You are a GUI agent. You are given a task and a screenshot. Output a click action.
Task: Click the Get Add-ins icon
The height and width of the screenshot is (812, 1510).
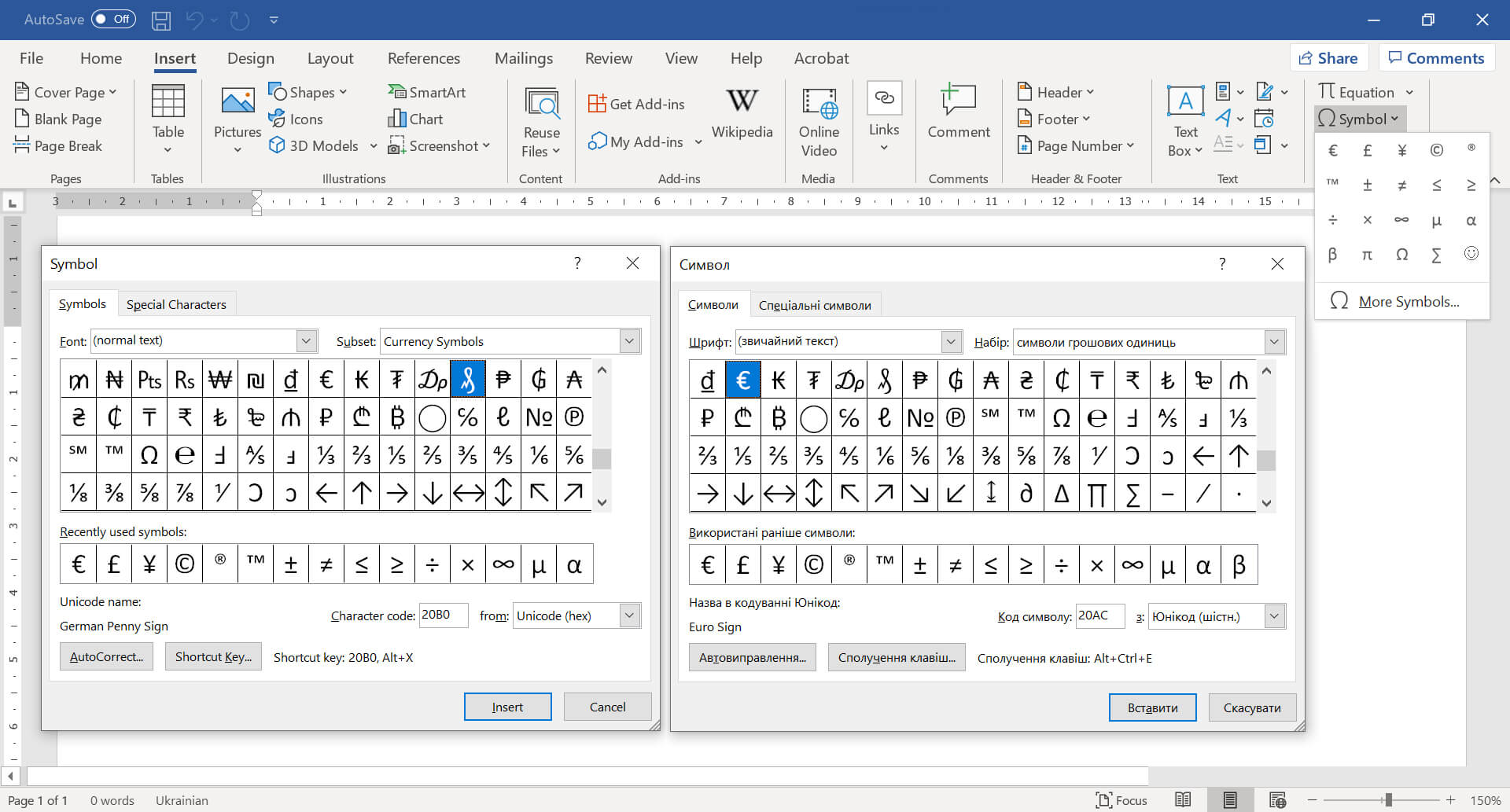598,104
